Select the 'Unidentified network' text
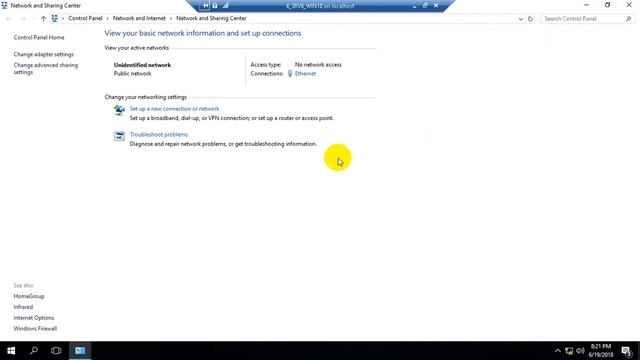This screenshot has width=640, height=360. point(142,65)
